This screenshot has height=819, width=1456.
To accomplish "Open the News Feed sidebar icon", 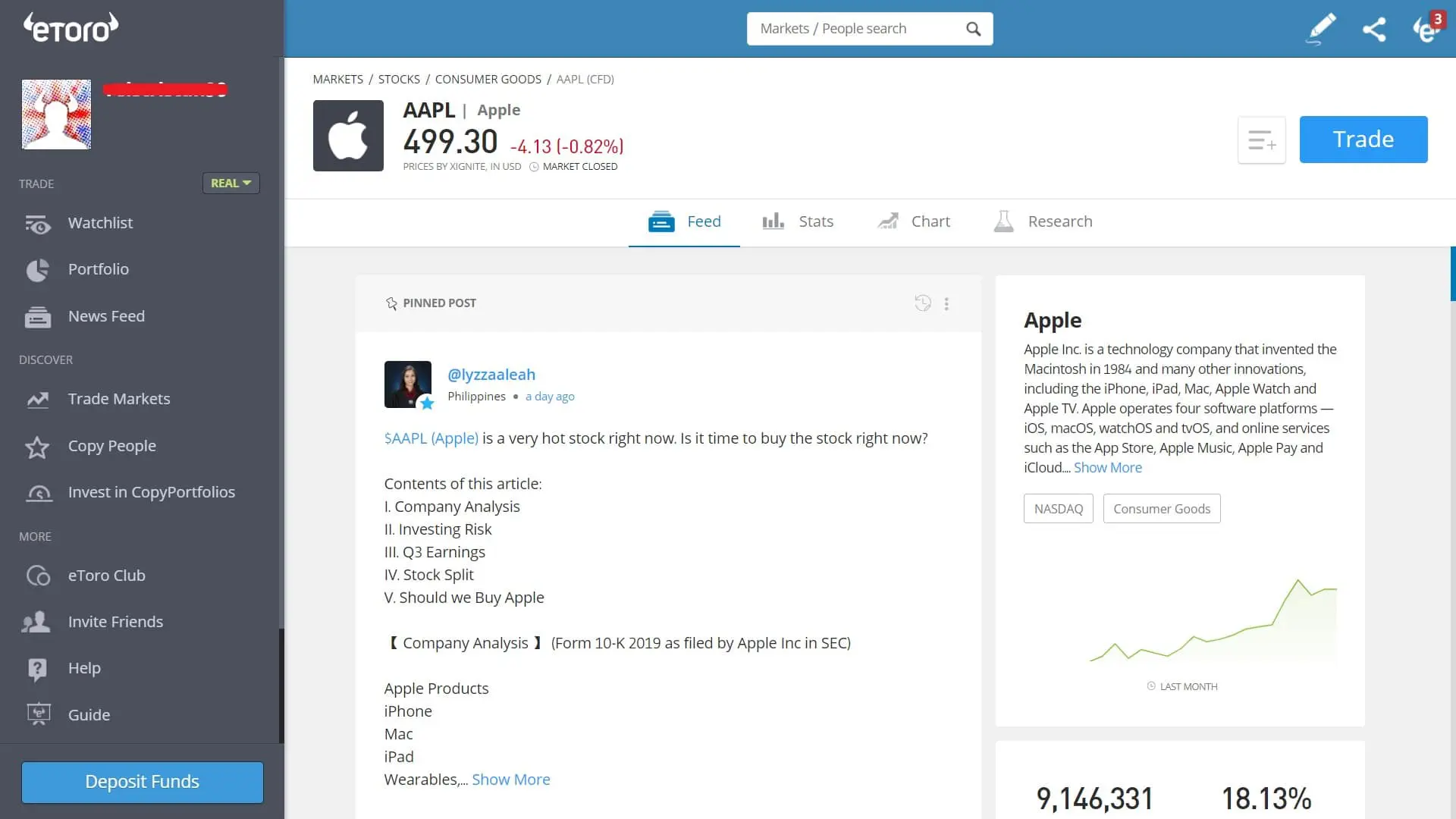I will click(x=38, y=317).
